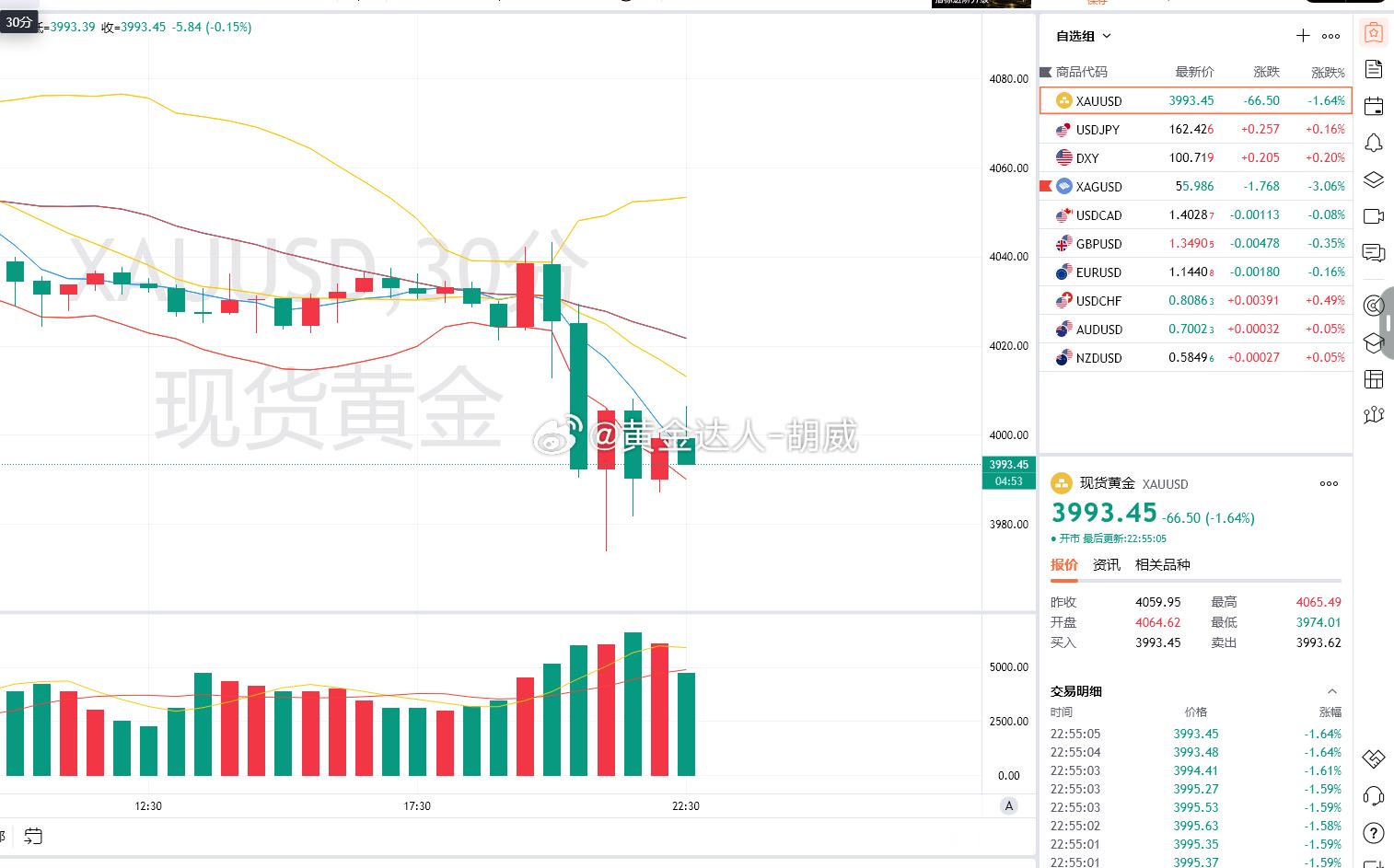Open 现货黄金 detail panel three-dot menu
This screenshot has height=868, width=1394.
click(x=1329, y=483)
